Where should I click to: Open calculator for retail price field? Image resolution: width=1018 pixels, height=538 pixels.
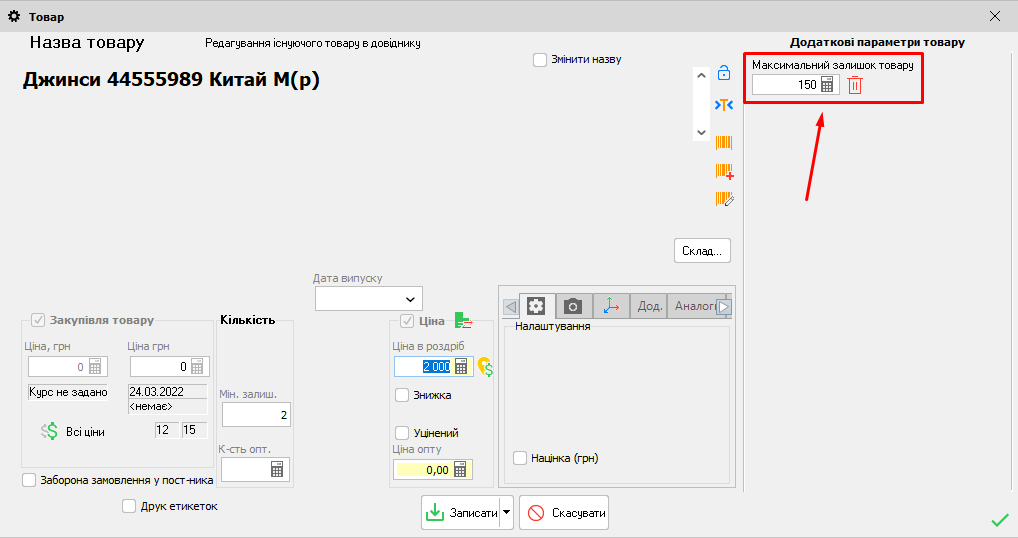point(461,367)
